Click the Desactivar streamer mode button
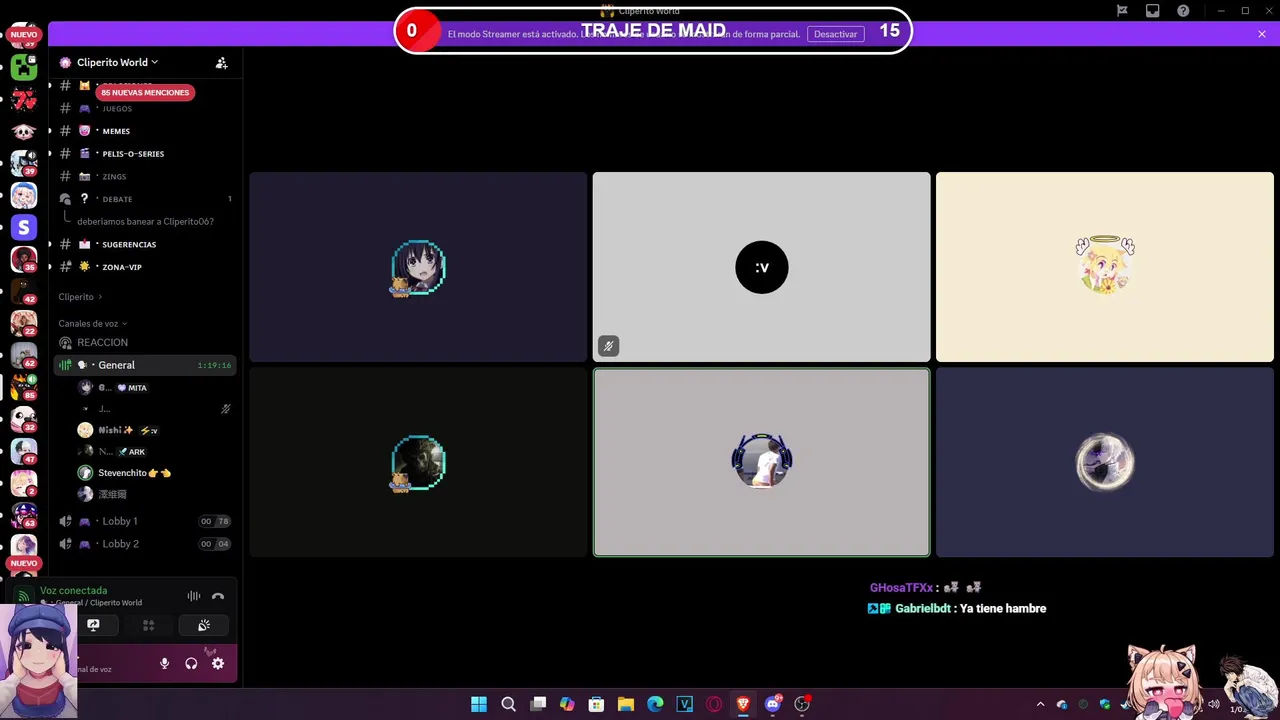 click(835, 34)
